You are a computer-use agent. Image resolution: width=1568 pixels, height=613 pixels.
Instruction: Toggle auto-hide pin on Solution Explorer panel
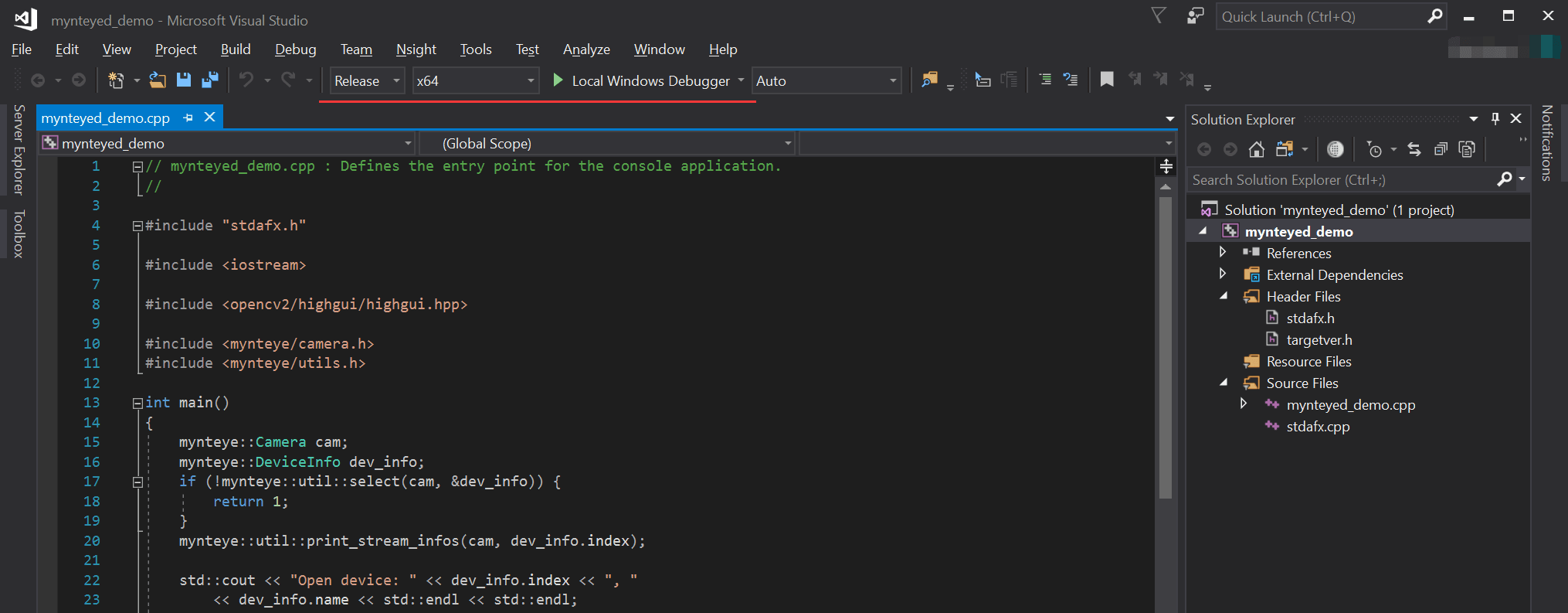[x=1495, y=118]
